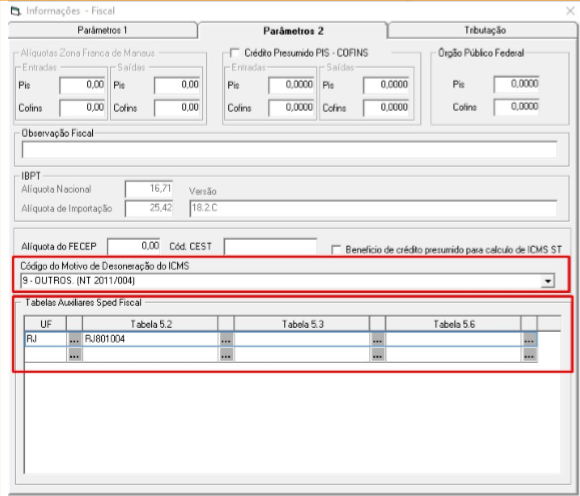Viewport: 580px width, 496px height.
Task: Open Tabela 5.3 lookup in empty second row
Action: (377, 355)
